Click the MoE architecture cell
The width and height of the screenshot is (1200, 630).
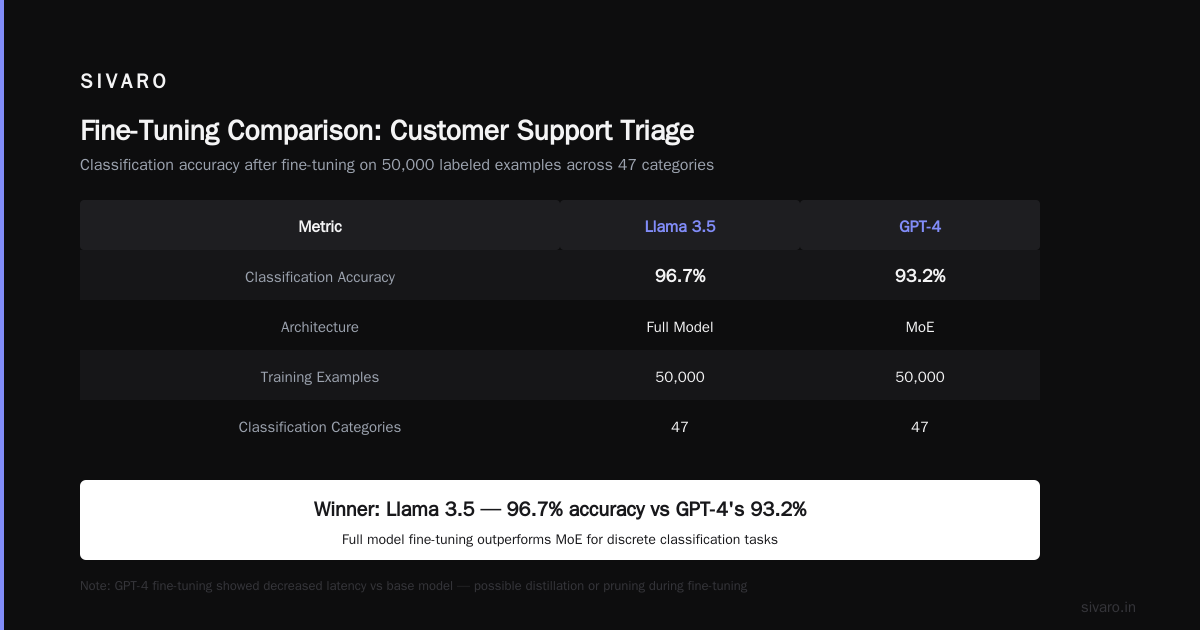click(920, 327)
